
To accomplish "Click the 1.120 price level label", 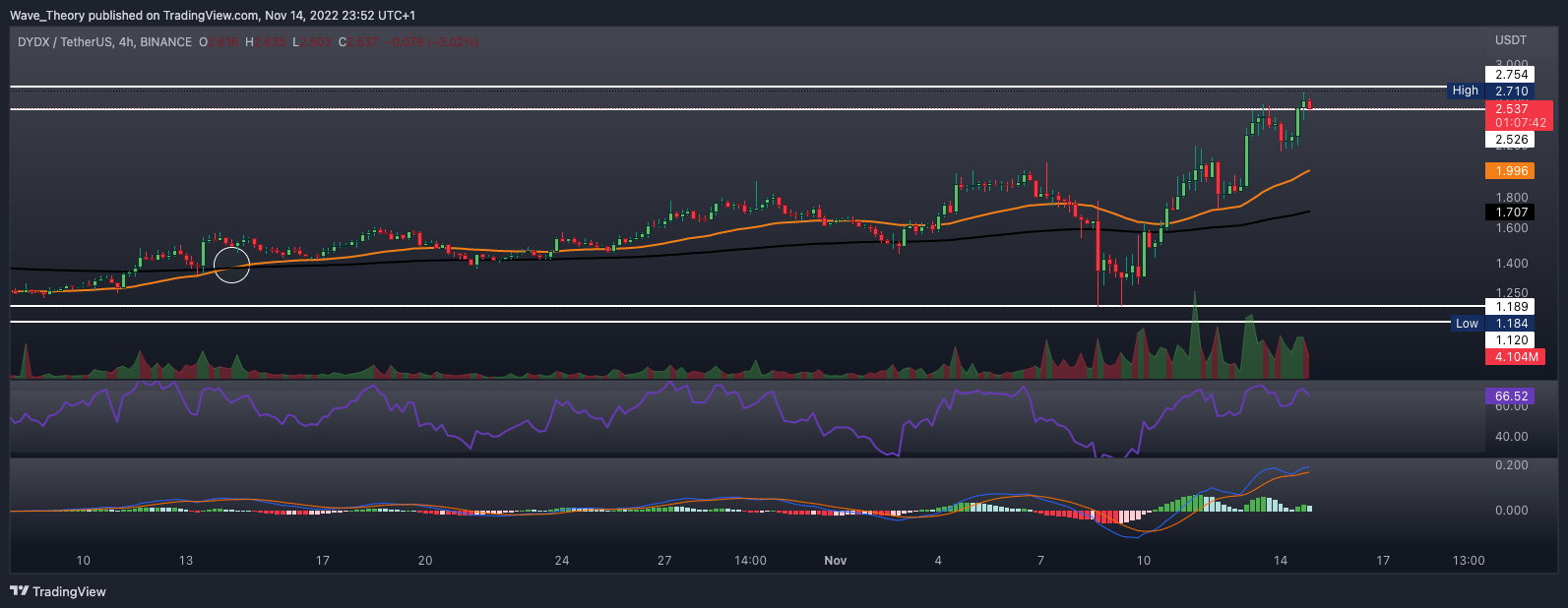I will (1511, 340).
